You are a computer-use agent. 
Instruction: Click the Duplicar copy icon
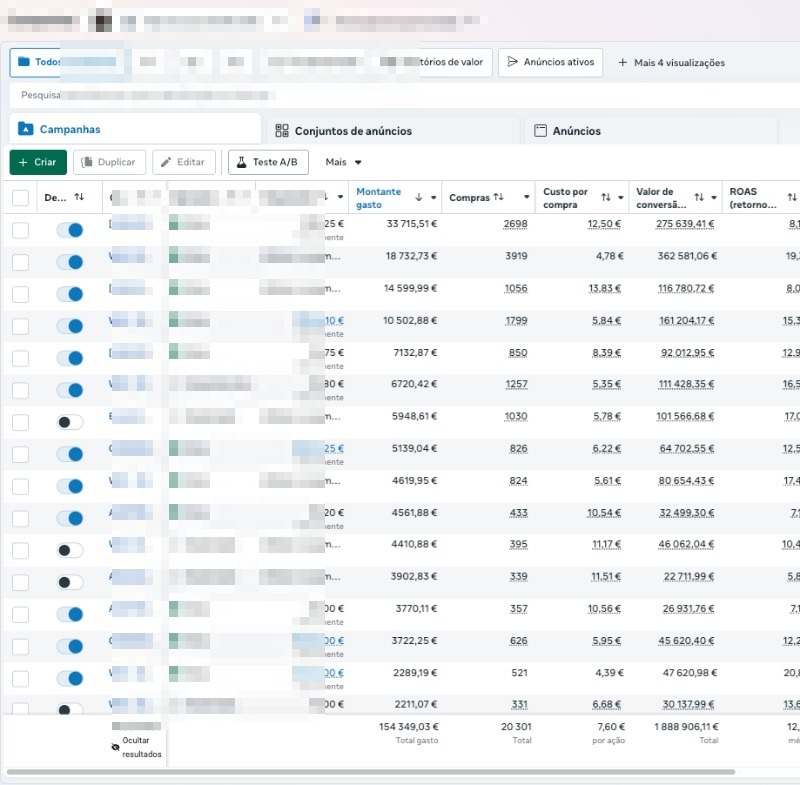click(x=87, y=162)
